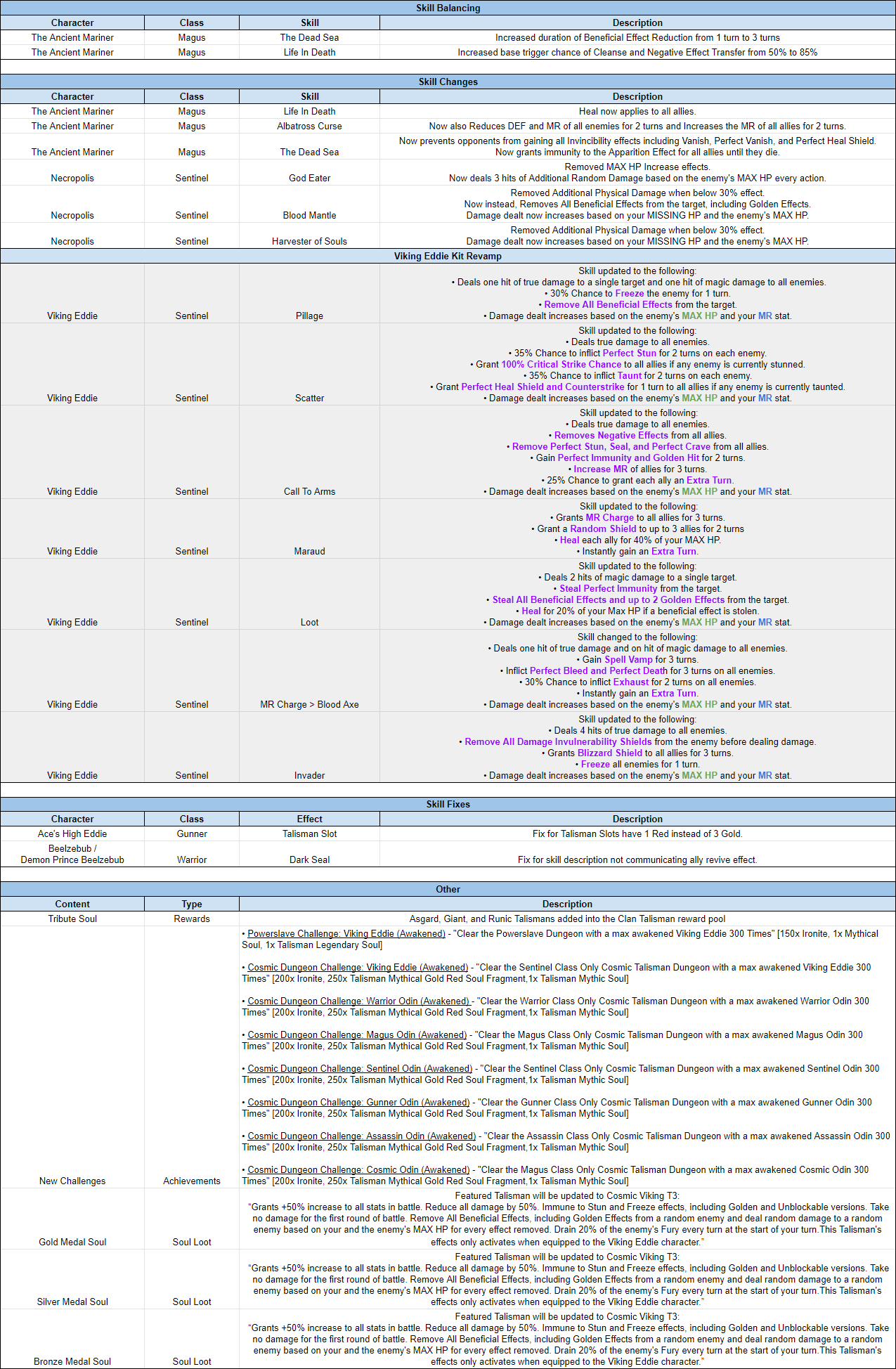
Task: Select the Skill Fixes section title
Action: tap(448, 804)
